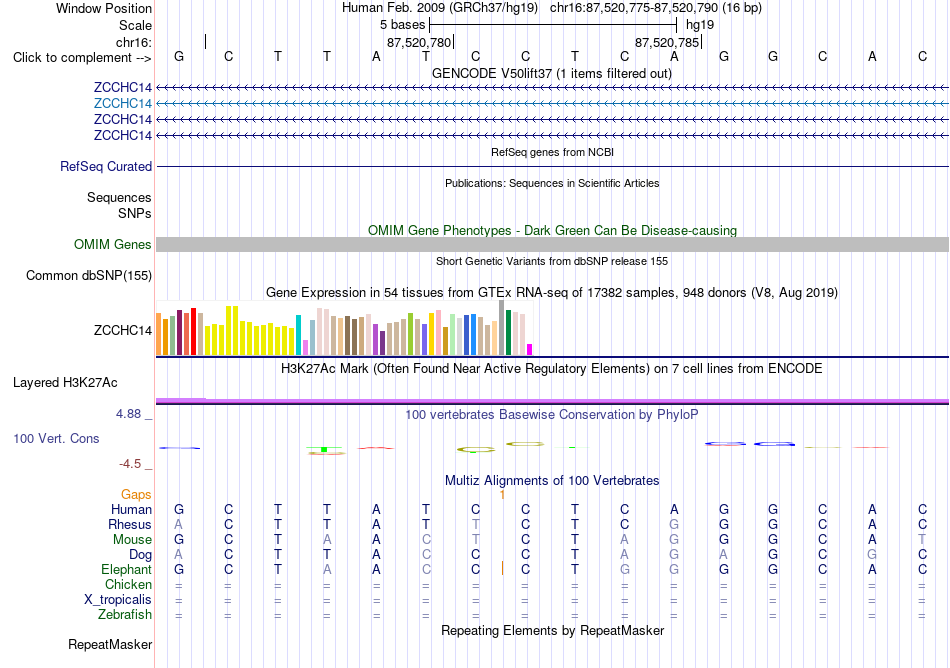Click the Common dbSNP(155) label
Screen dimensions: 950x668
[x=89, y=276]
